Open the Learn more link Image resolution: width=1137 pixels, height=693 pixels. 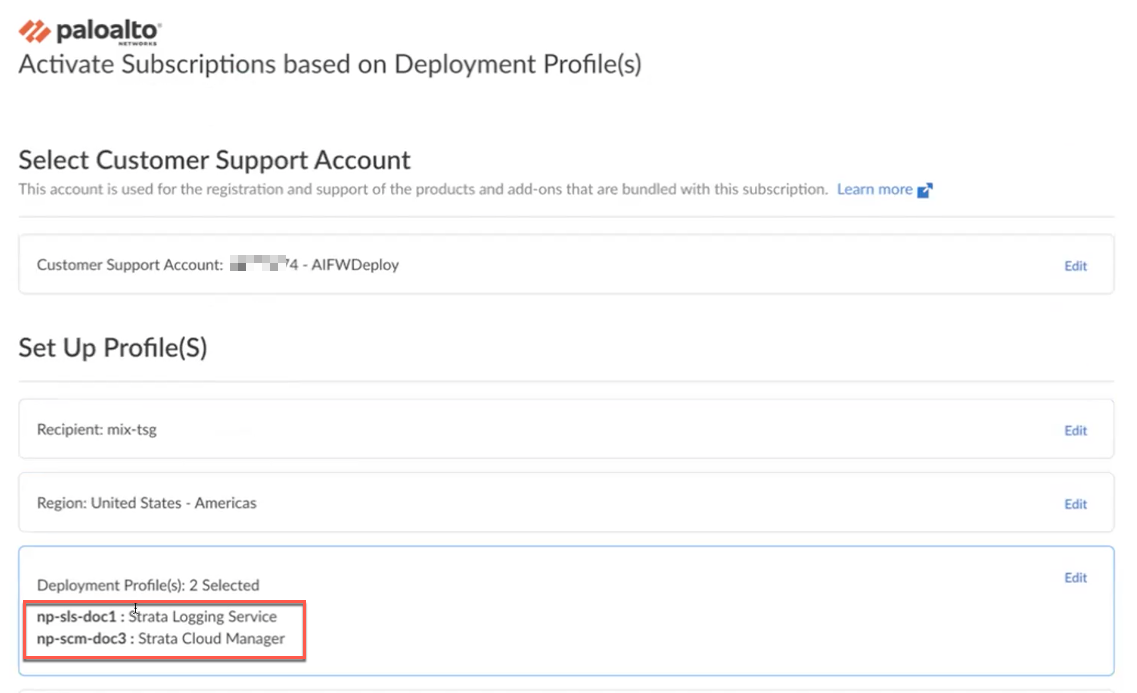coord(874,189)
